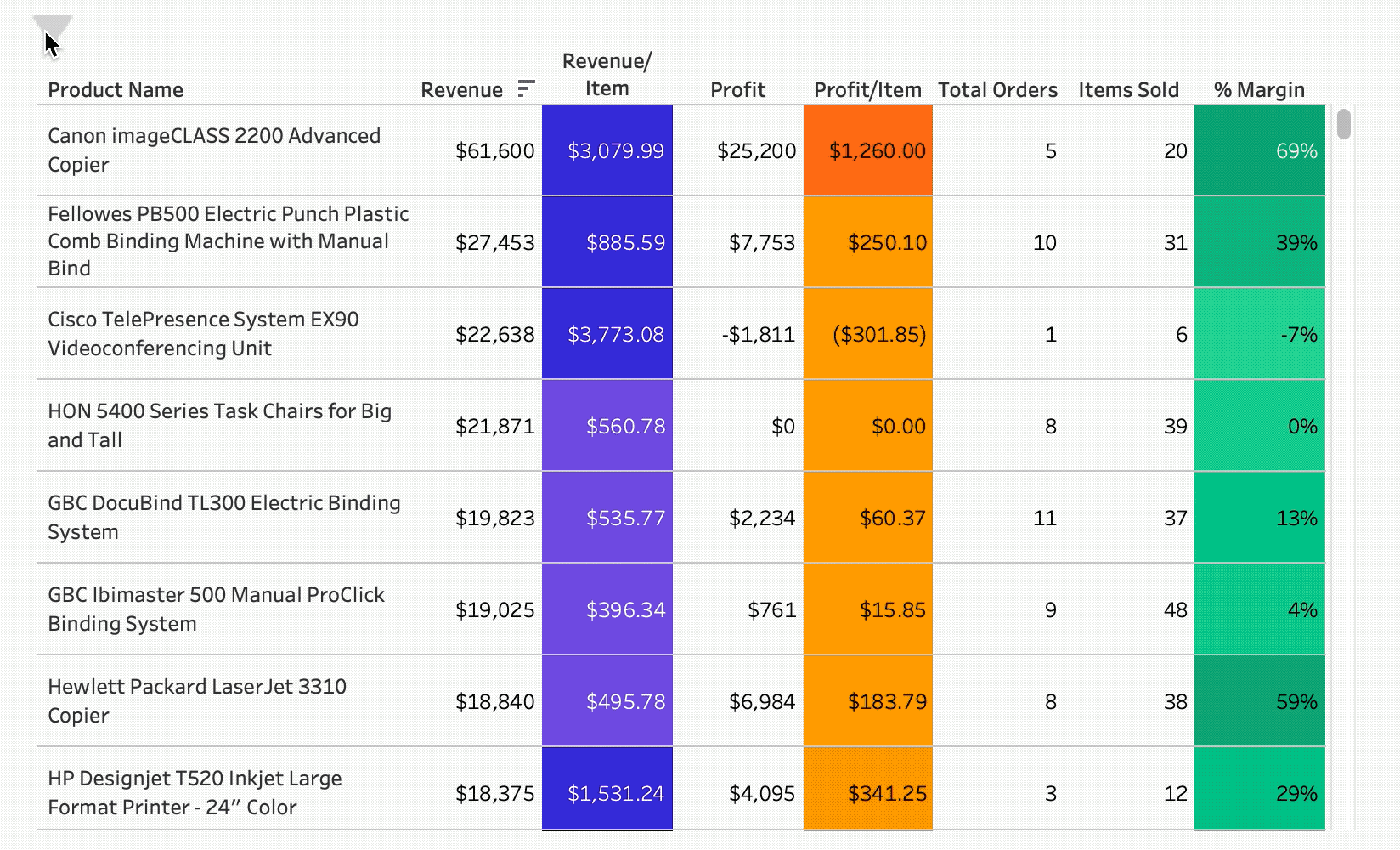Click the filter funnel icon above the table
1400x850 pixels.
pos(53,27)
